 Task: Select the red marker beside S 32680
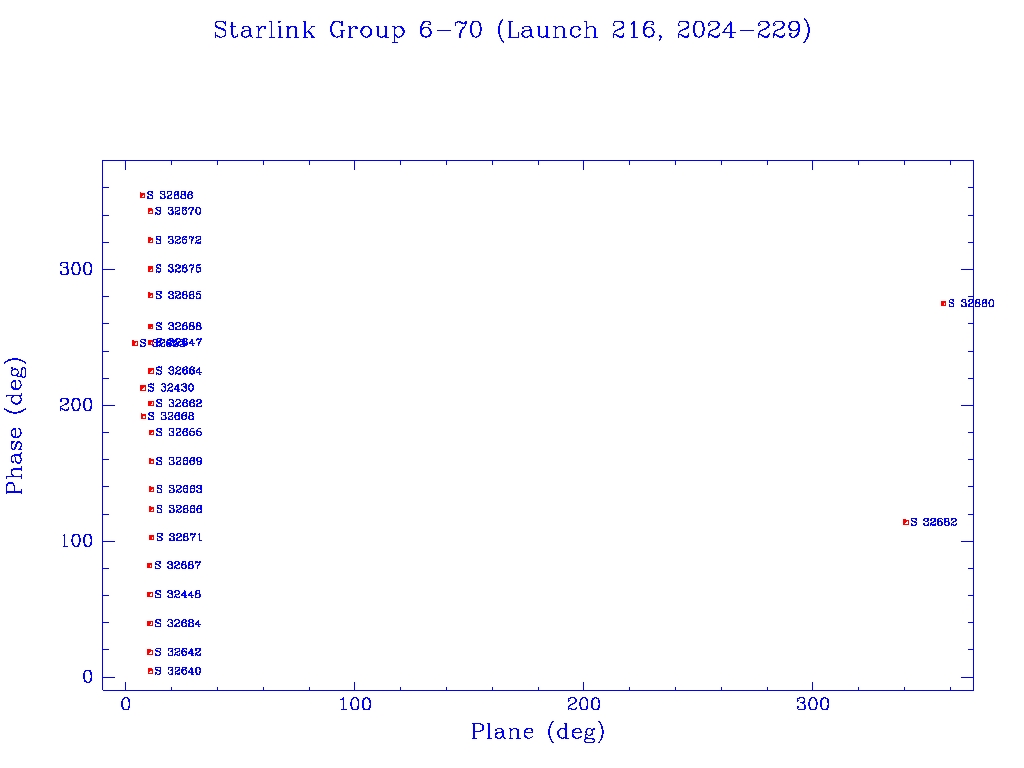click(943, 304)
